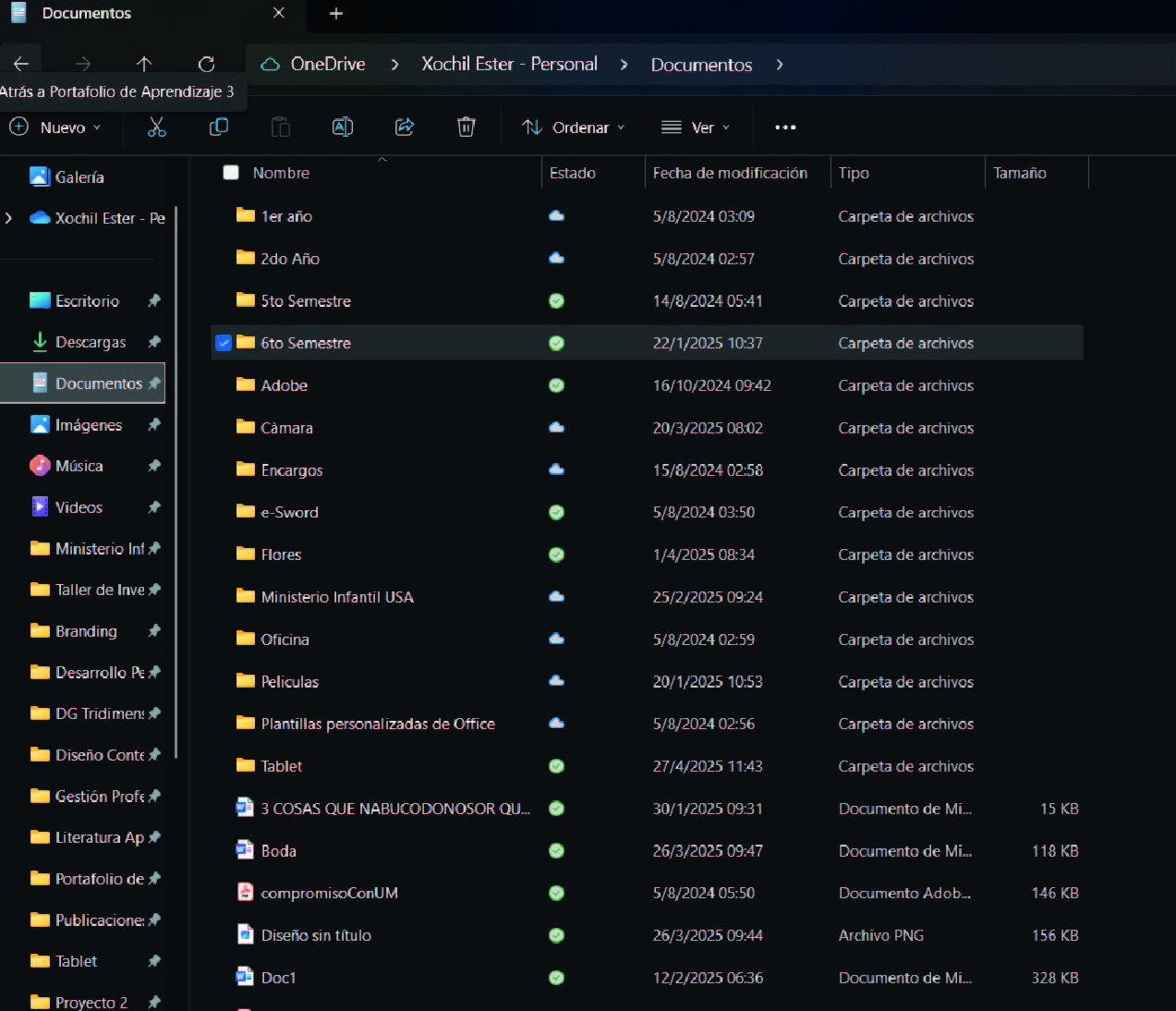
Task: Click the Cut scissors icon
Action: 157,128
